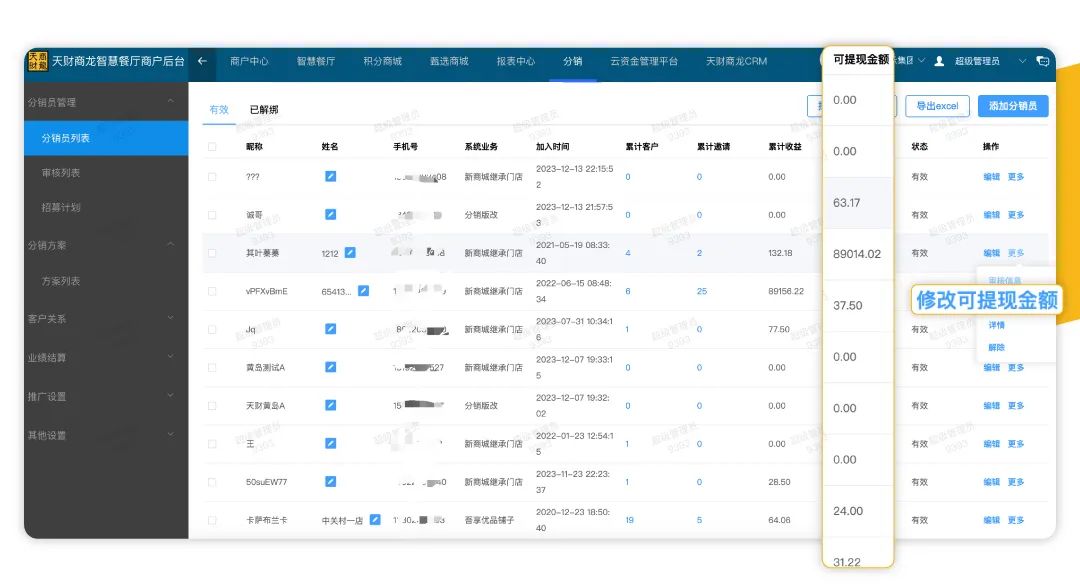
Task: Check the Jq row checkbox
Action: 212,330
